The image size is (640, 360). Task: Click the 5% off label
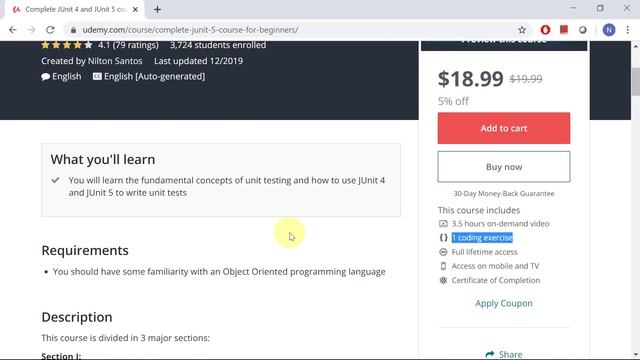click(x=453, y=101)
